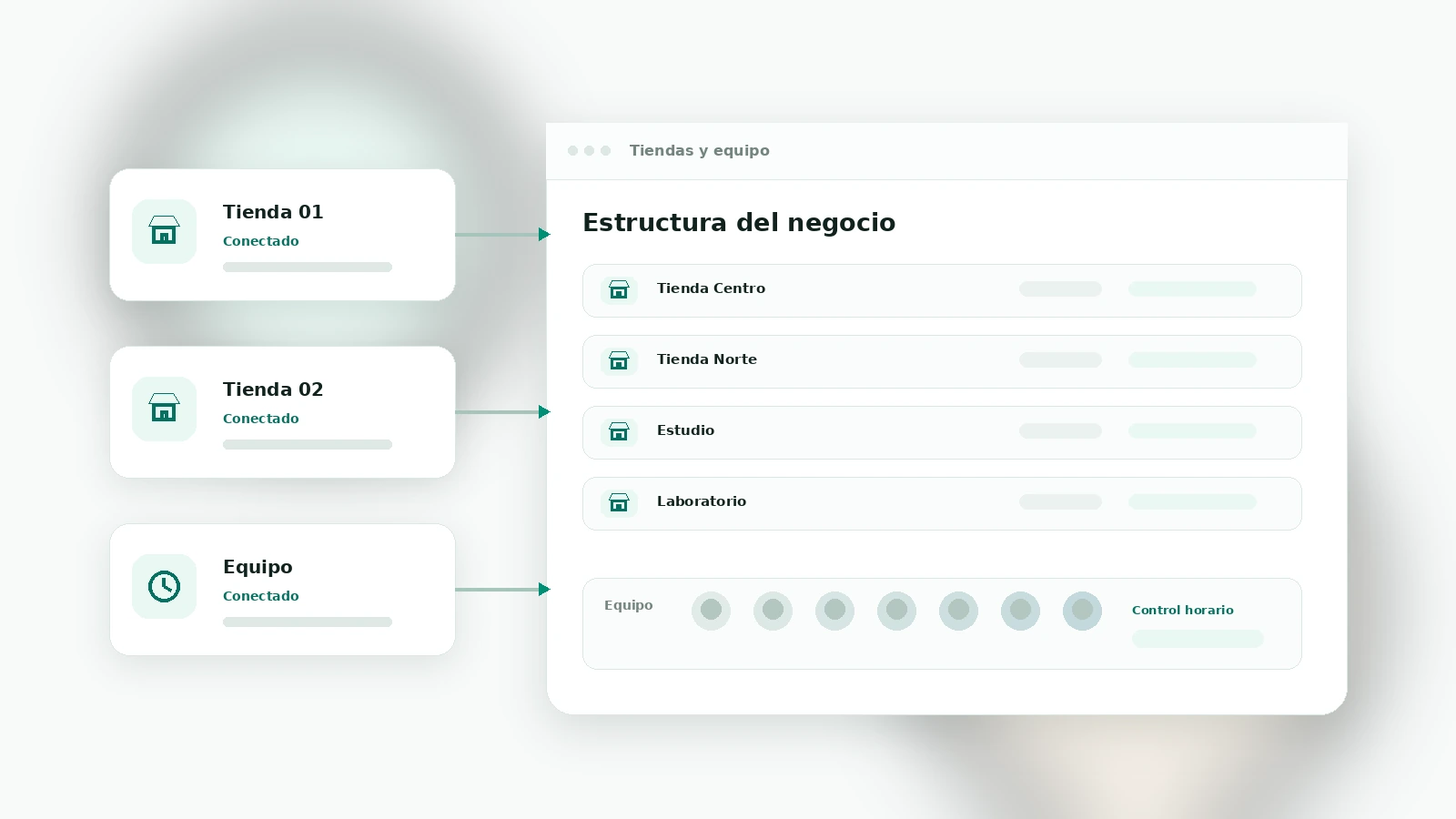
Task: Click the progress bar on the Equipo card
Action: click(x=308, y=622)
